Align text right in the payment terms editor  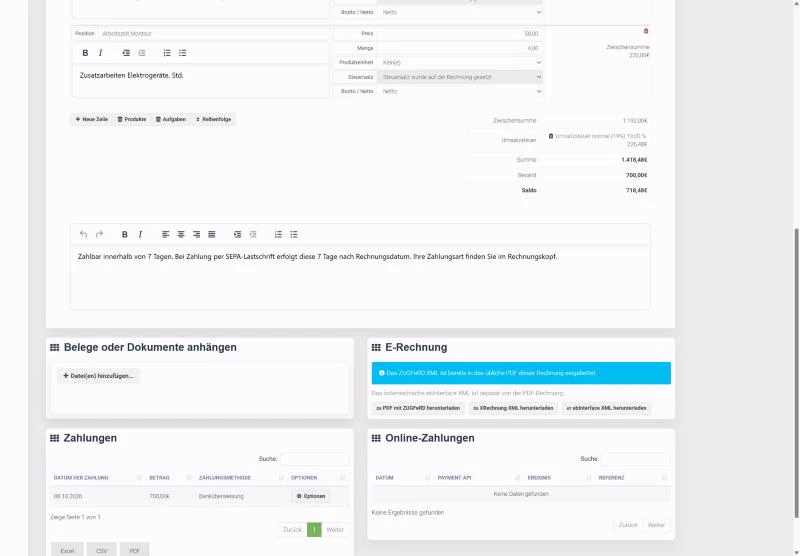(x=196, y=234)
